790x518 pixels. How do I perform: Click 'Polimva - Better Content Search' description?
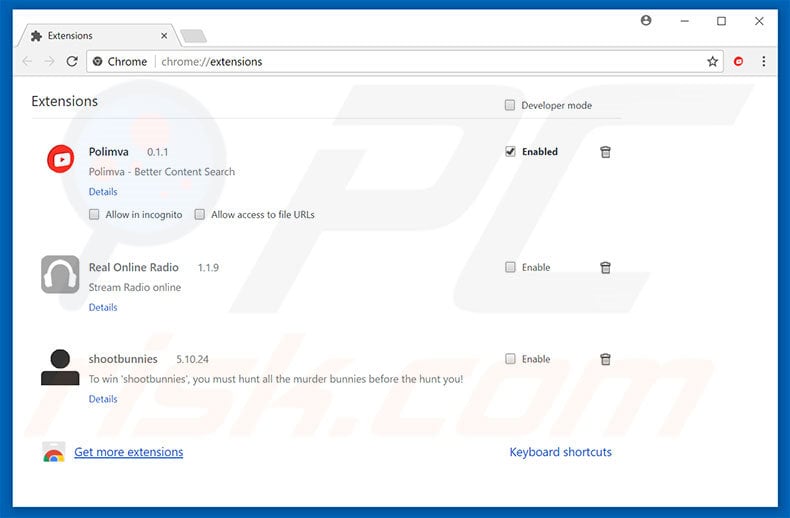click(x=162, y=172)
